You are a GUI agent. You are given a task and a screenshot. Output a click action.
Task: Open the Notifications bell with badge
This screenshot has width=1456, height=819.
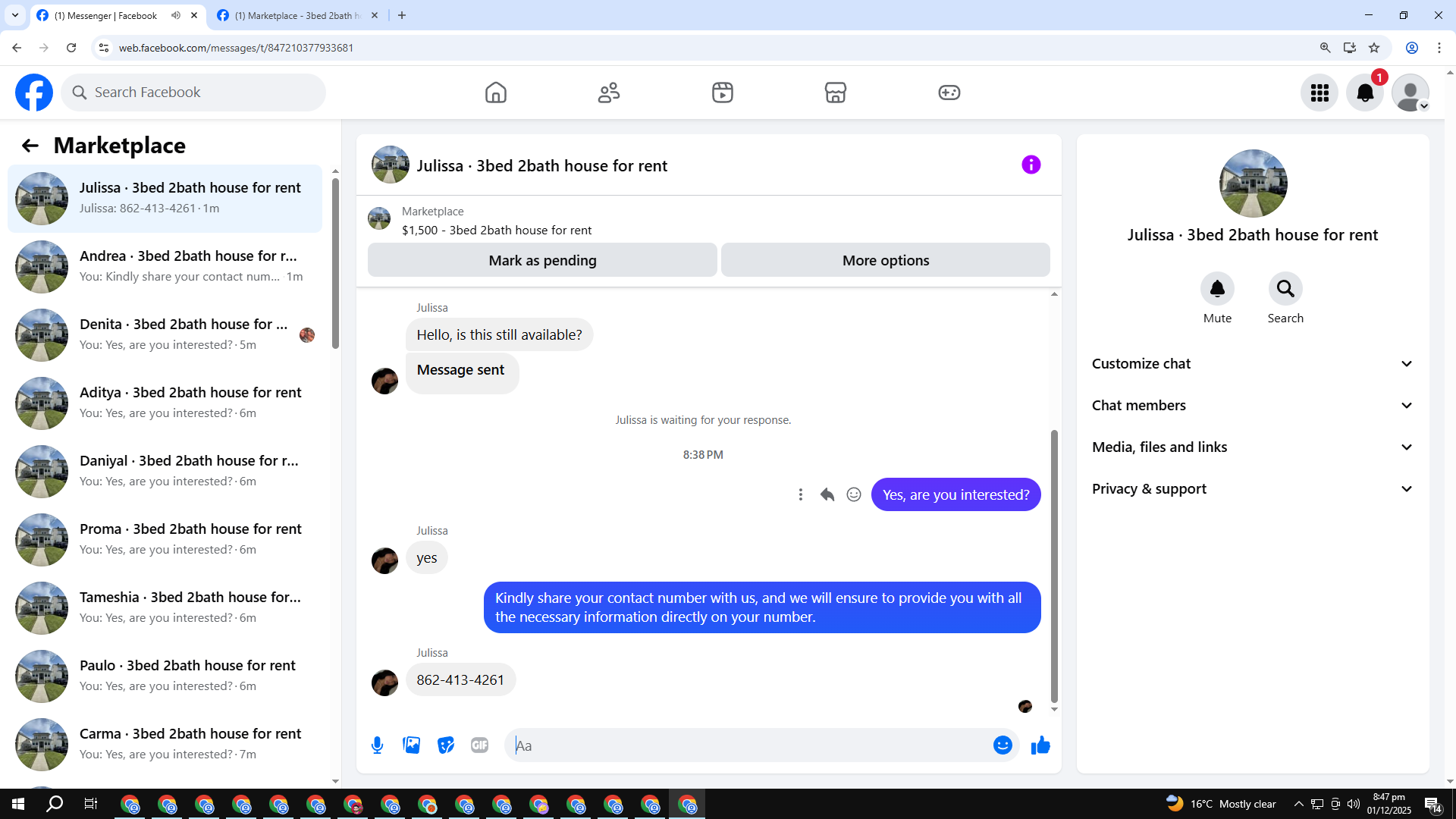point(1365,93)
